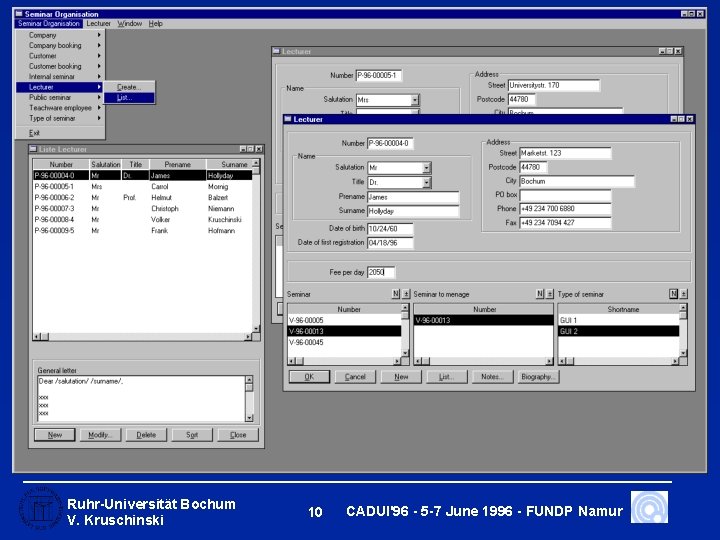The height and width of the screenshot is (540, 720).
Task: Click the ± button beside Type of seminar
Action: 684,294
